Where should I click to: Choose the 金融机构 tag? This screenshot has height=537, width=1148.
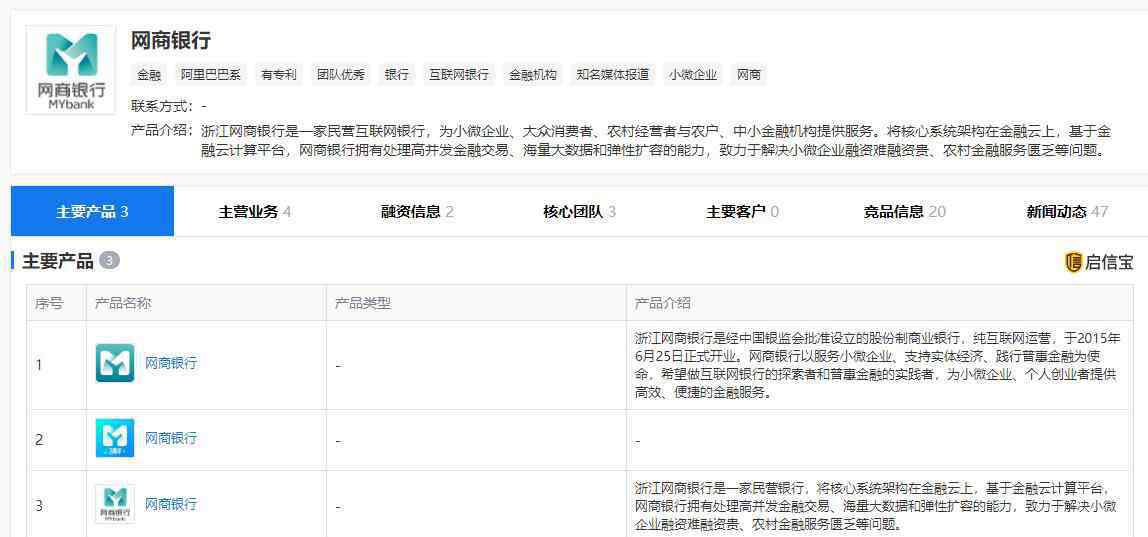pyautogui.click(x=533, y=75)
